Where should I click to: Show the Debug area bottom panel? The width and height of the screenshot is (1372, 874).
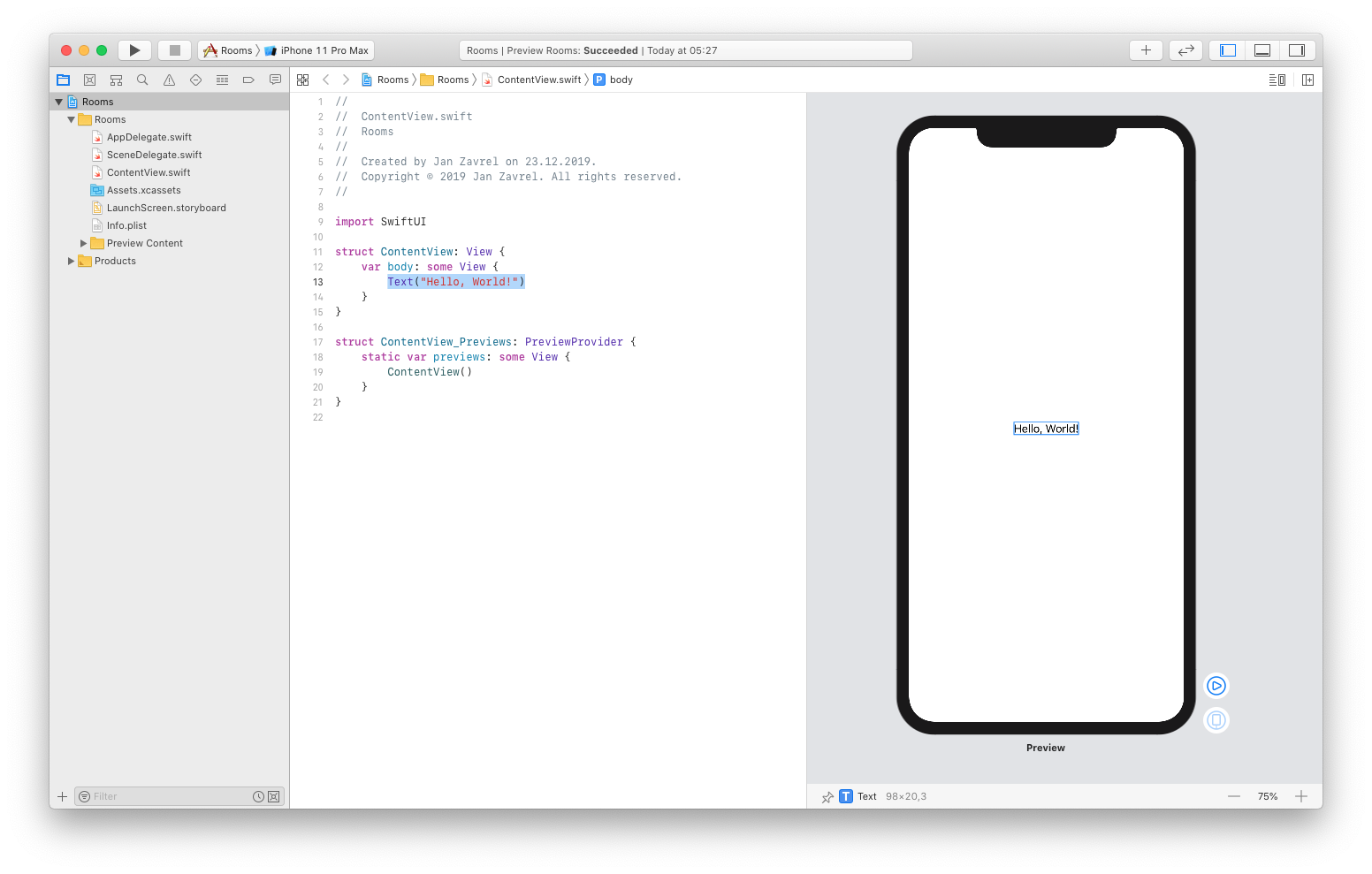1261,49
